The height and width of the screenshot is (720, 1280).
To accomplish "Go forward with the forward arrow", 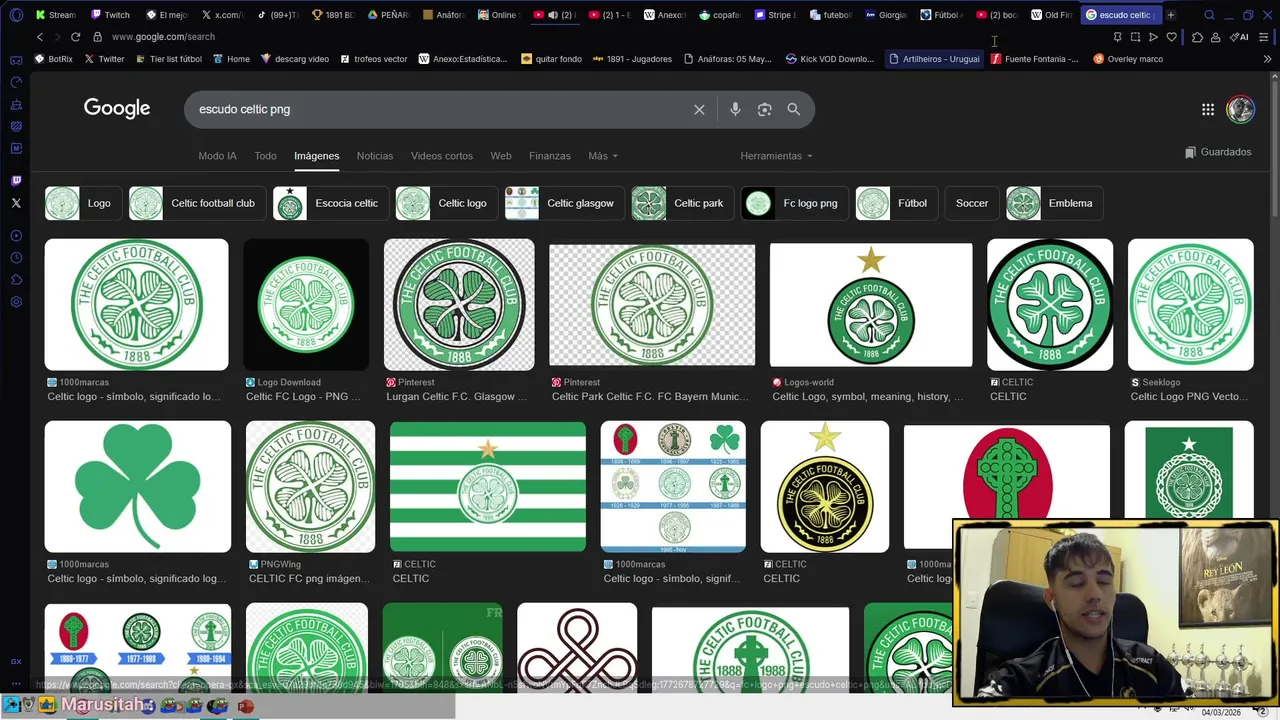I will coord(56,37).
